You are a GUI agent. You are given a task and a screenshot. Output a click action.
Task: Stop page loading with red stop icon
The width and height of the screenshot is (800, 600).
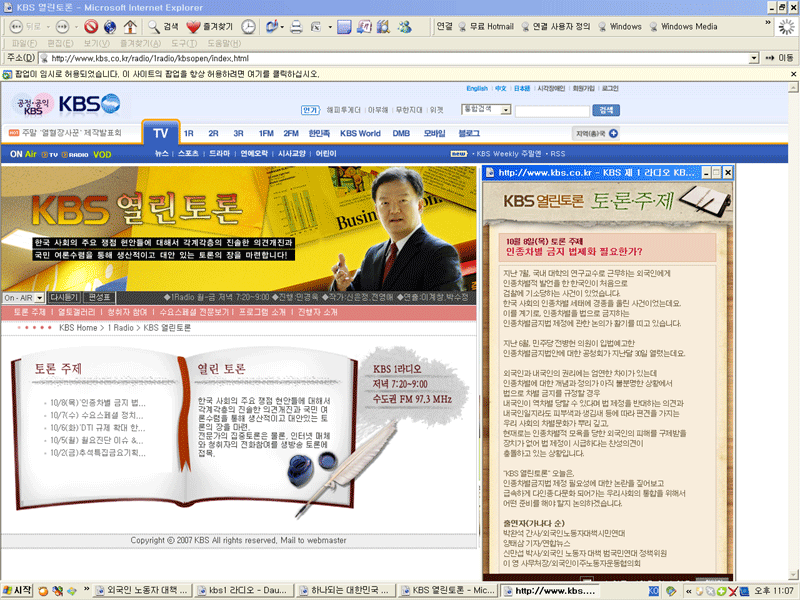[x=91, y=27]
